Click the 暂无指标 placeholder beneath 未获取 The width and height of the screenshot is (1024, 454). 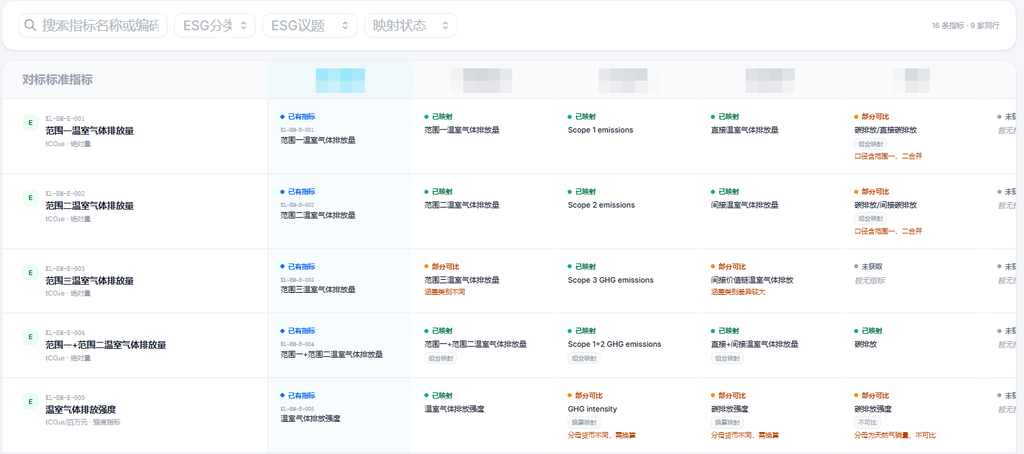coord(869,280)
